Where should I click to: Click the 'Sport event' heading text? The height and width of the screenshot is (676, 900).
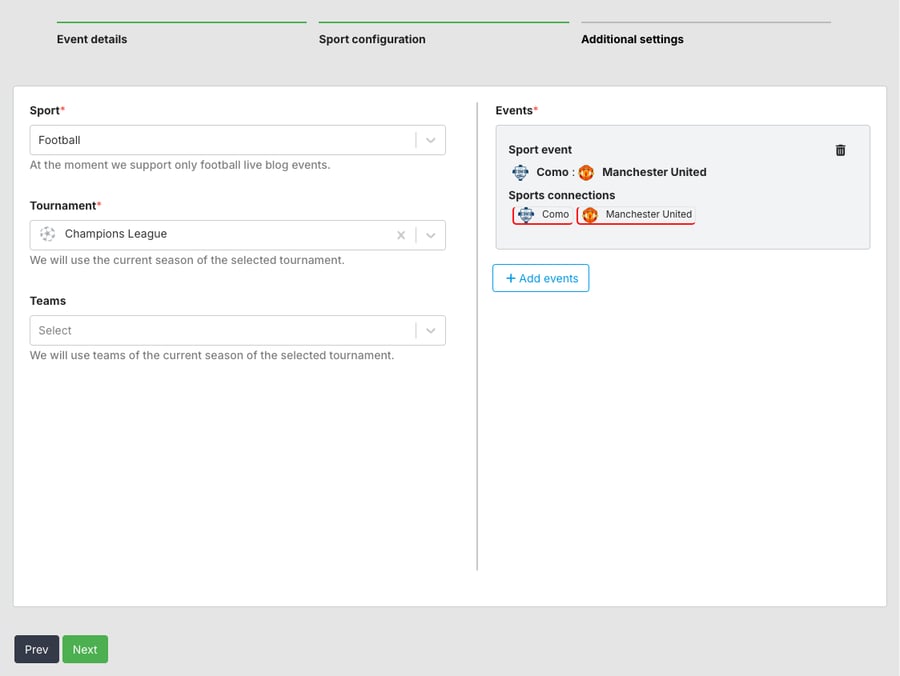click(540, 150)
